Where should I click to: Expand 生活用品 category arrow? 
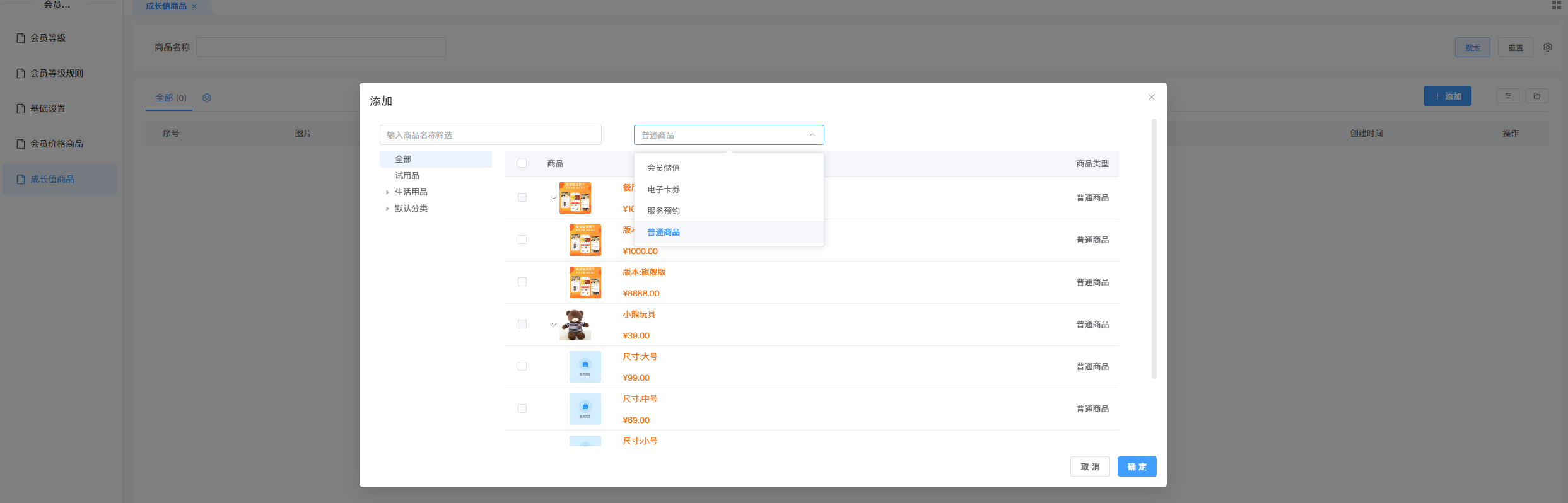tap(387, 192)
